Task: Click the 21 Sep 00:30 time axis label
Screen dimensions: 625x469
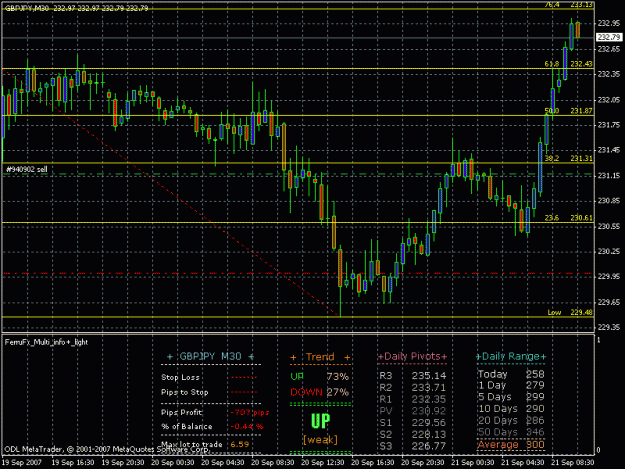Action: (472, 463)
